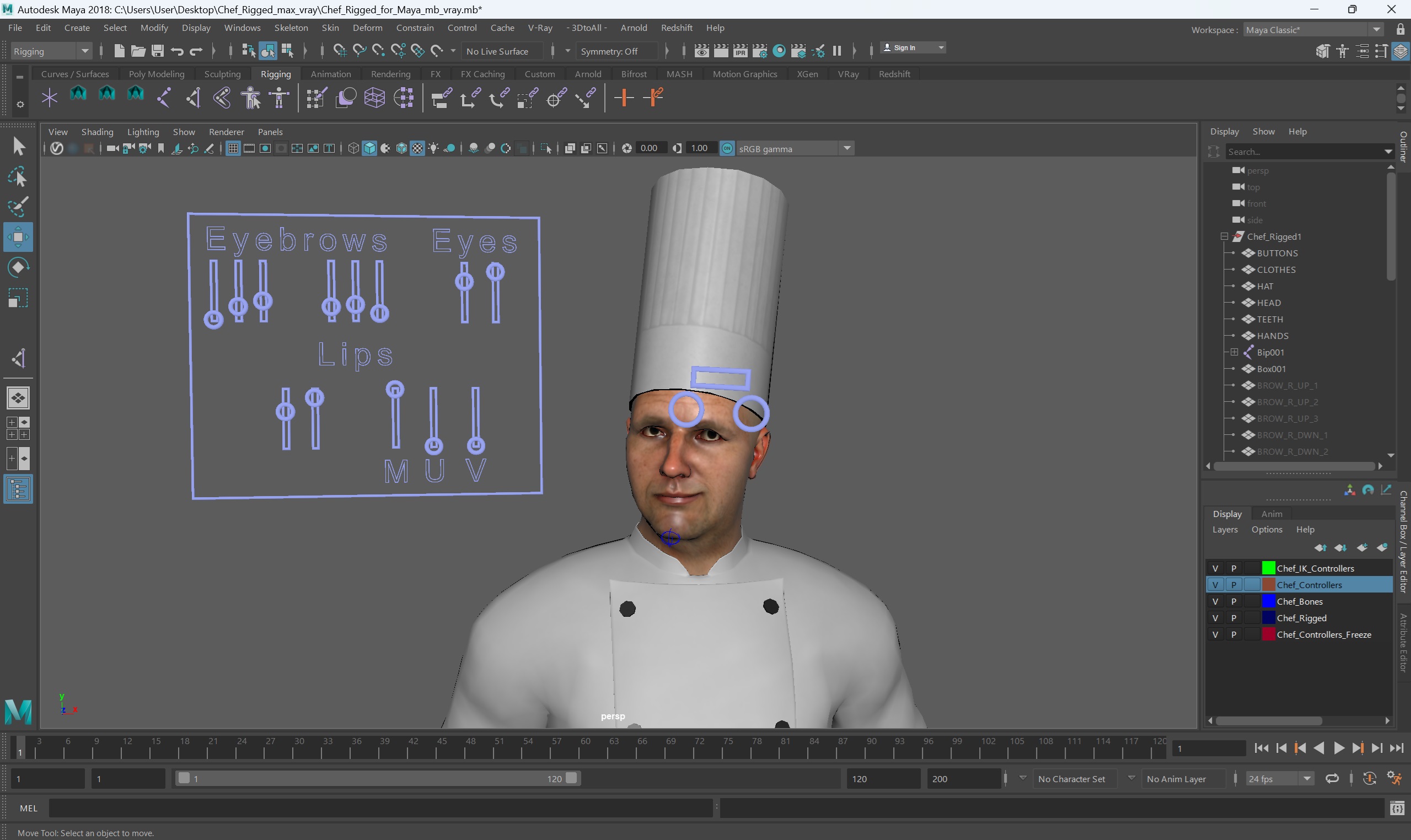Screen dimensions: 1411x840
Task: Expand the HEAD node in outliner
Action: pos(1233,302)
